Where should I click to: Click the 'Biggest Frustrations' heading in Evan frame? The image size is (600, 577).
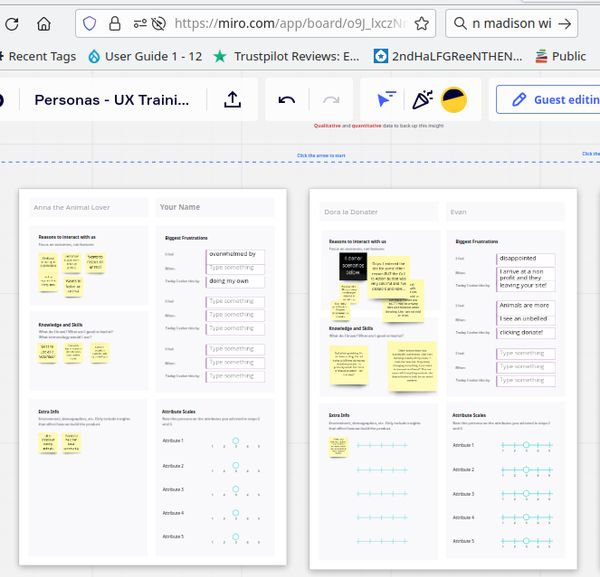[x=477, y=242]
